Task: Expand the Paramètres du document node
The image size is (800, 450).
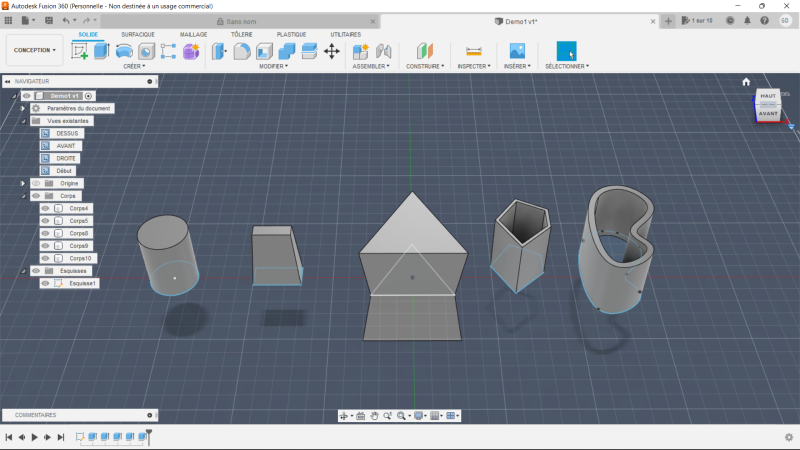Action: point(23,108)
